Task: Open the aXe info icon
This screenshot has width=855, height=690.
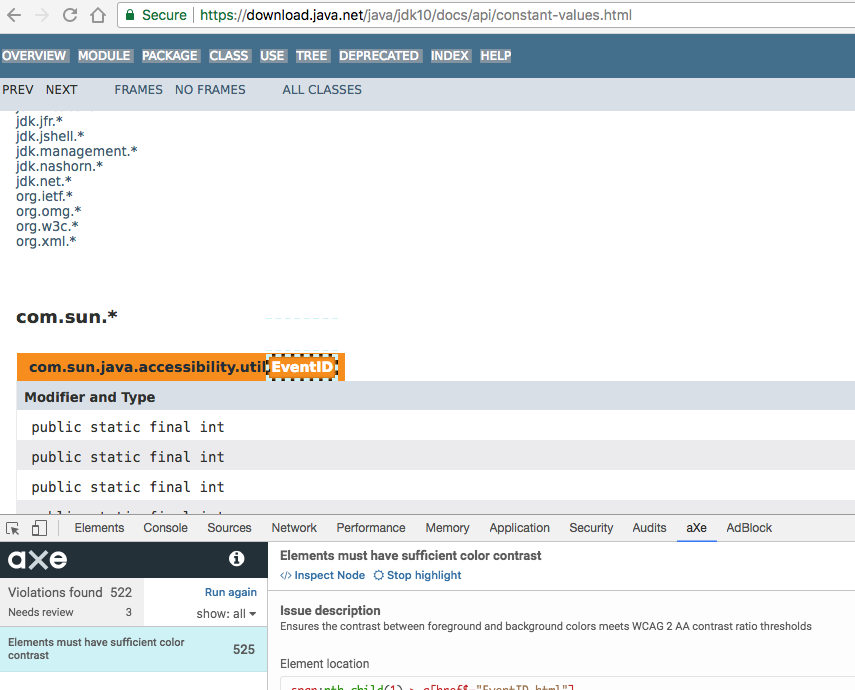Action: (237, 559)
